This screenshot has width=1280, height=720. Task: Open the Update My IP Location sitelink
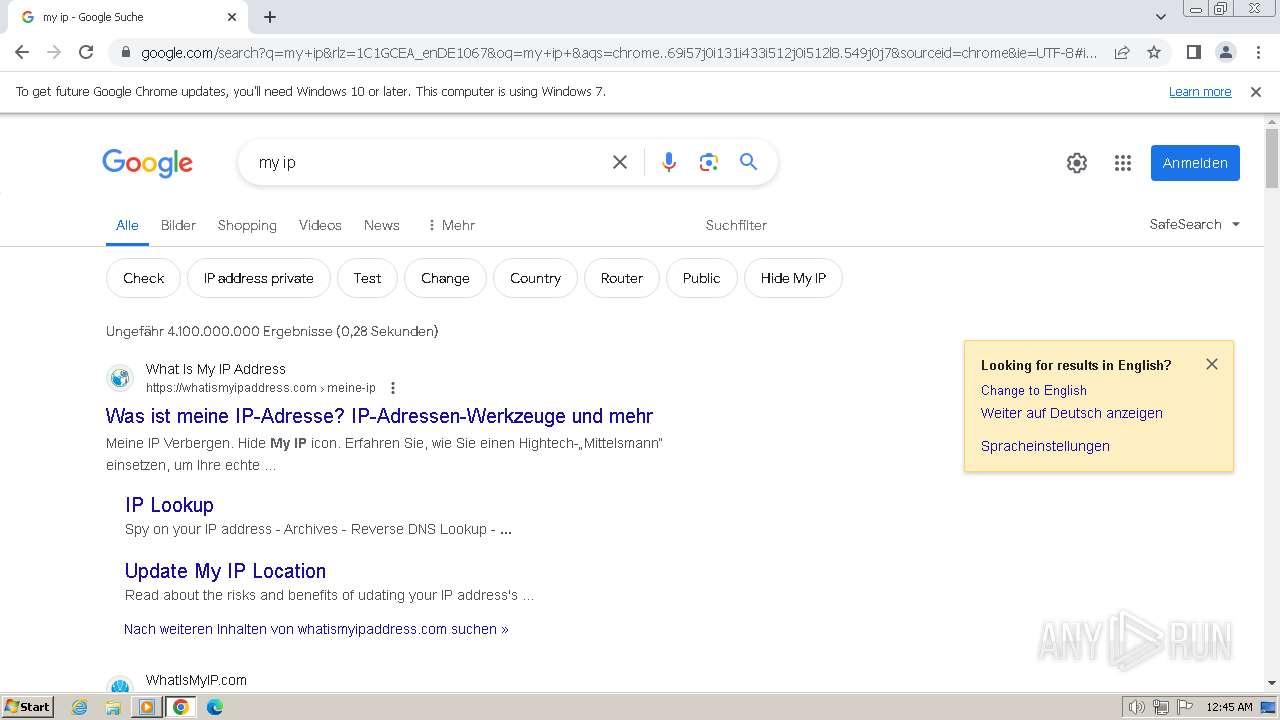tap(225, 571)
